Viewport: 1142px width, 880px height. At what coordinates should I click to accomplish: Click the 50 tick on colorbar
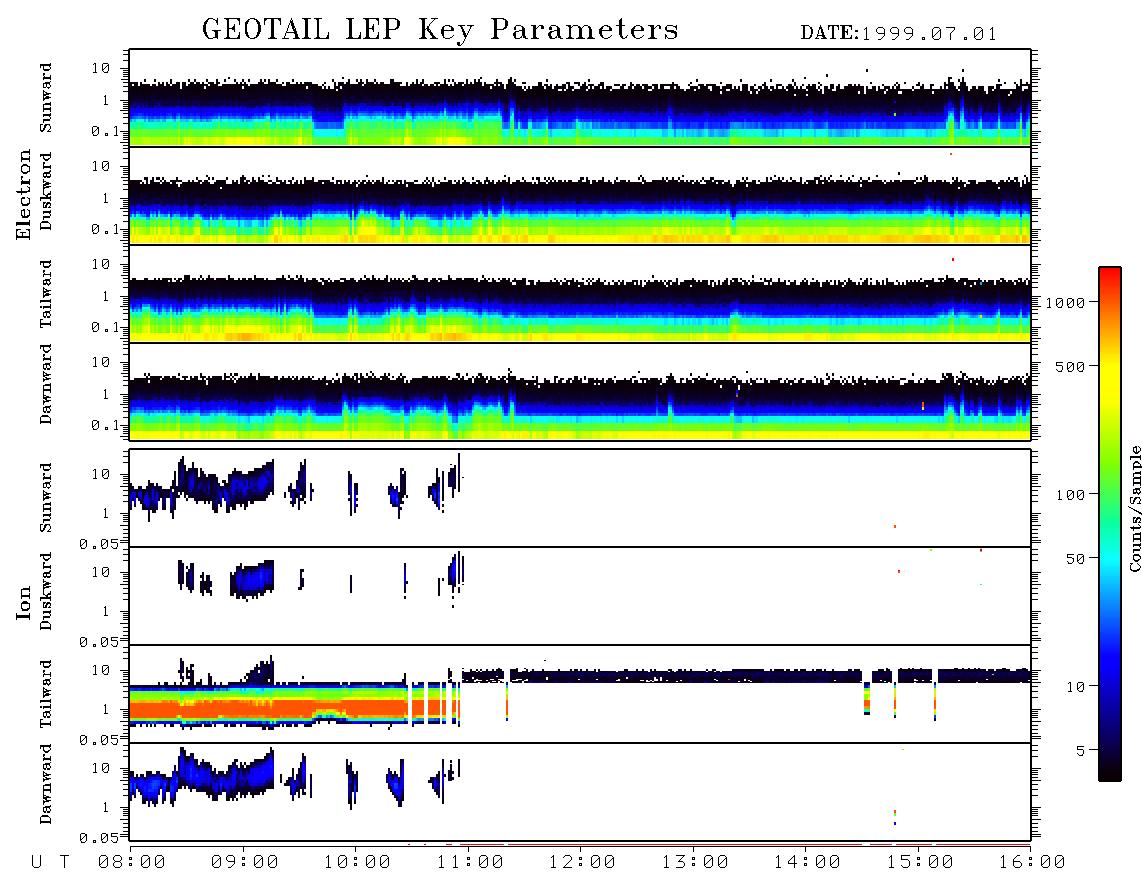coord(1075,559)
